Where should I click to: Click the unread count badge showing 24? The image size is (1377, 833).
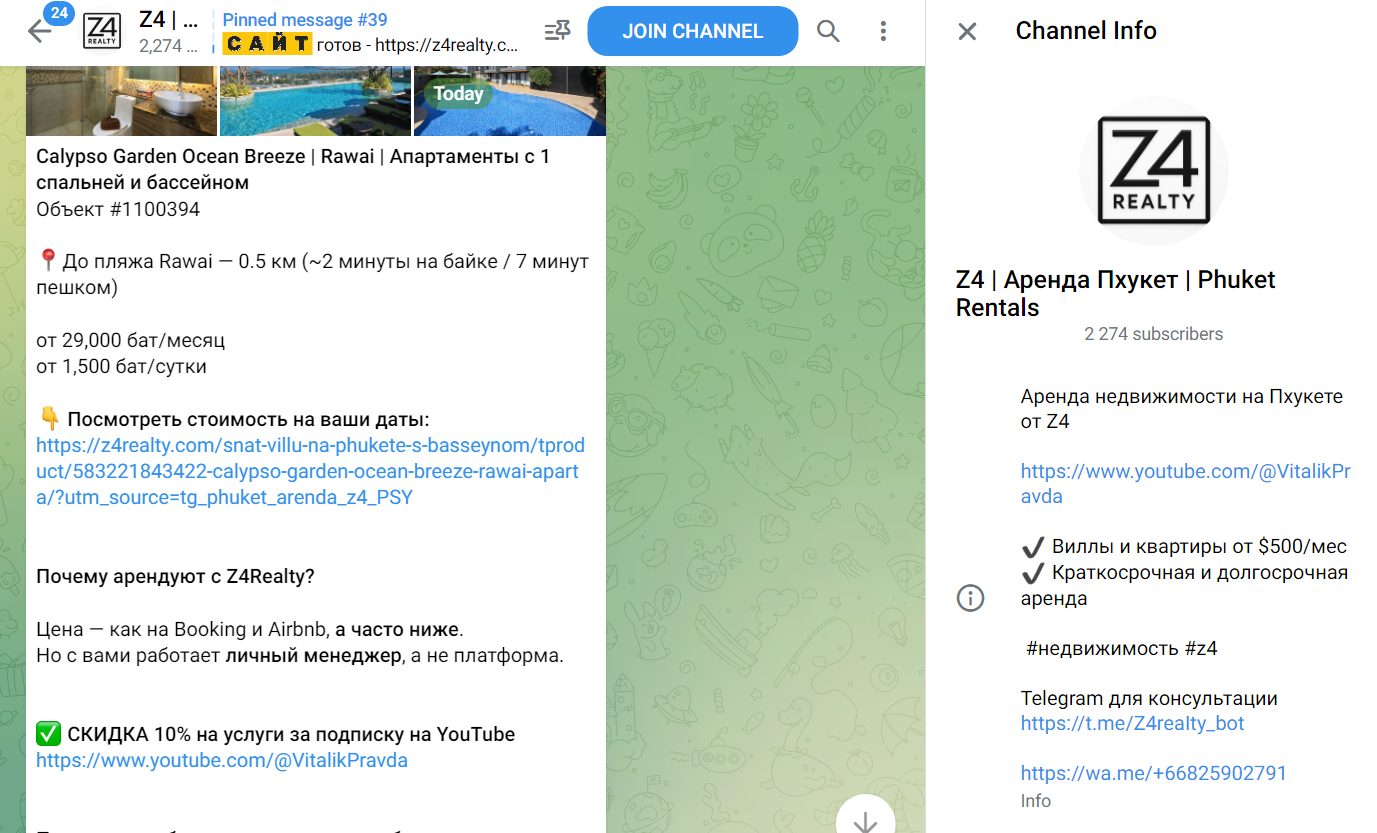[x=58, y=15]
